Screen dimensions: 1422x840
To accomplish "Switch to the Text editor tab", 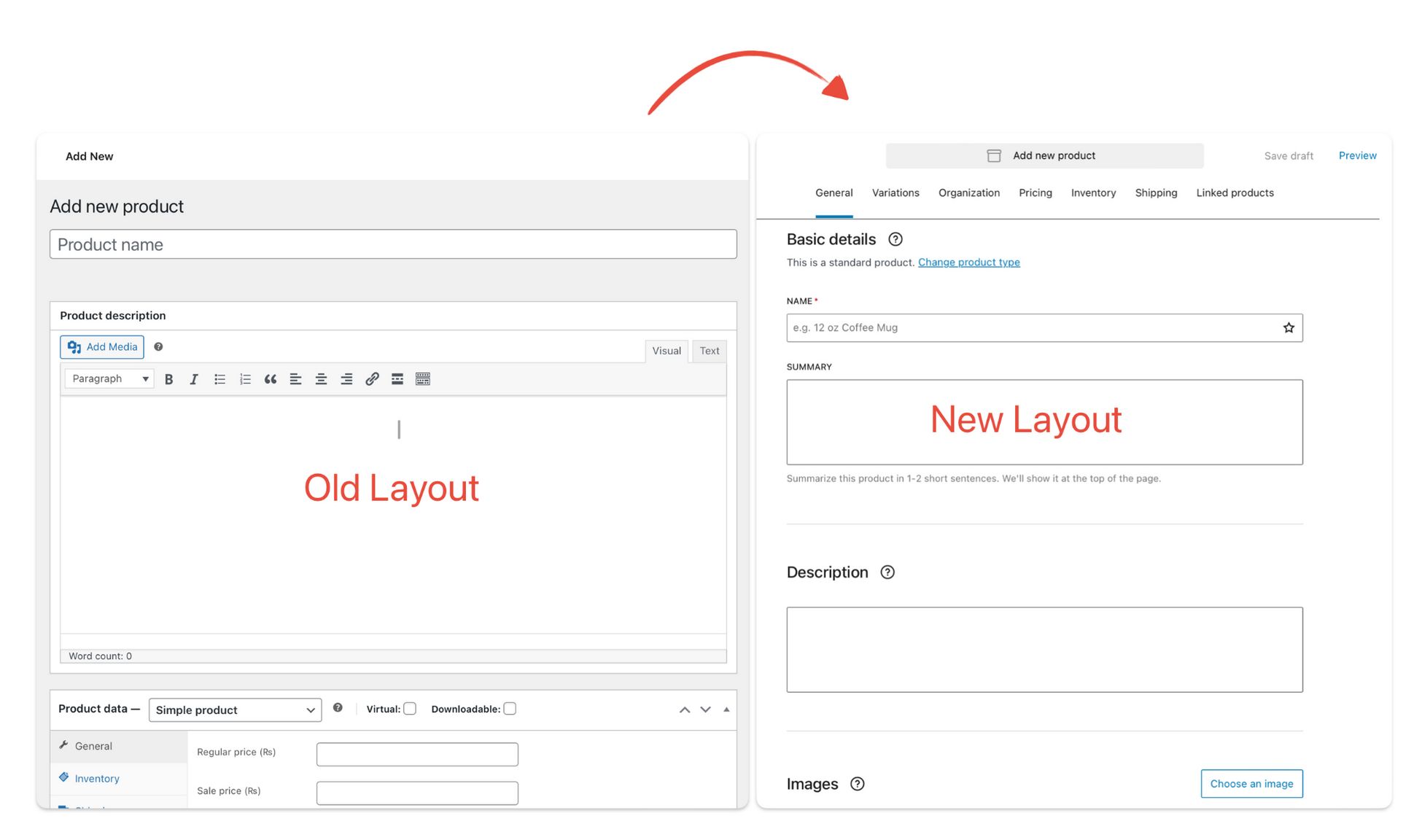I will [710, 351].
